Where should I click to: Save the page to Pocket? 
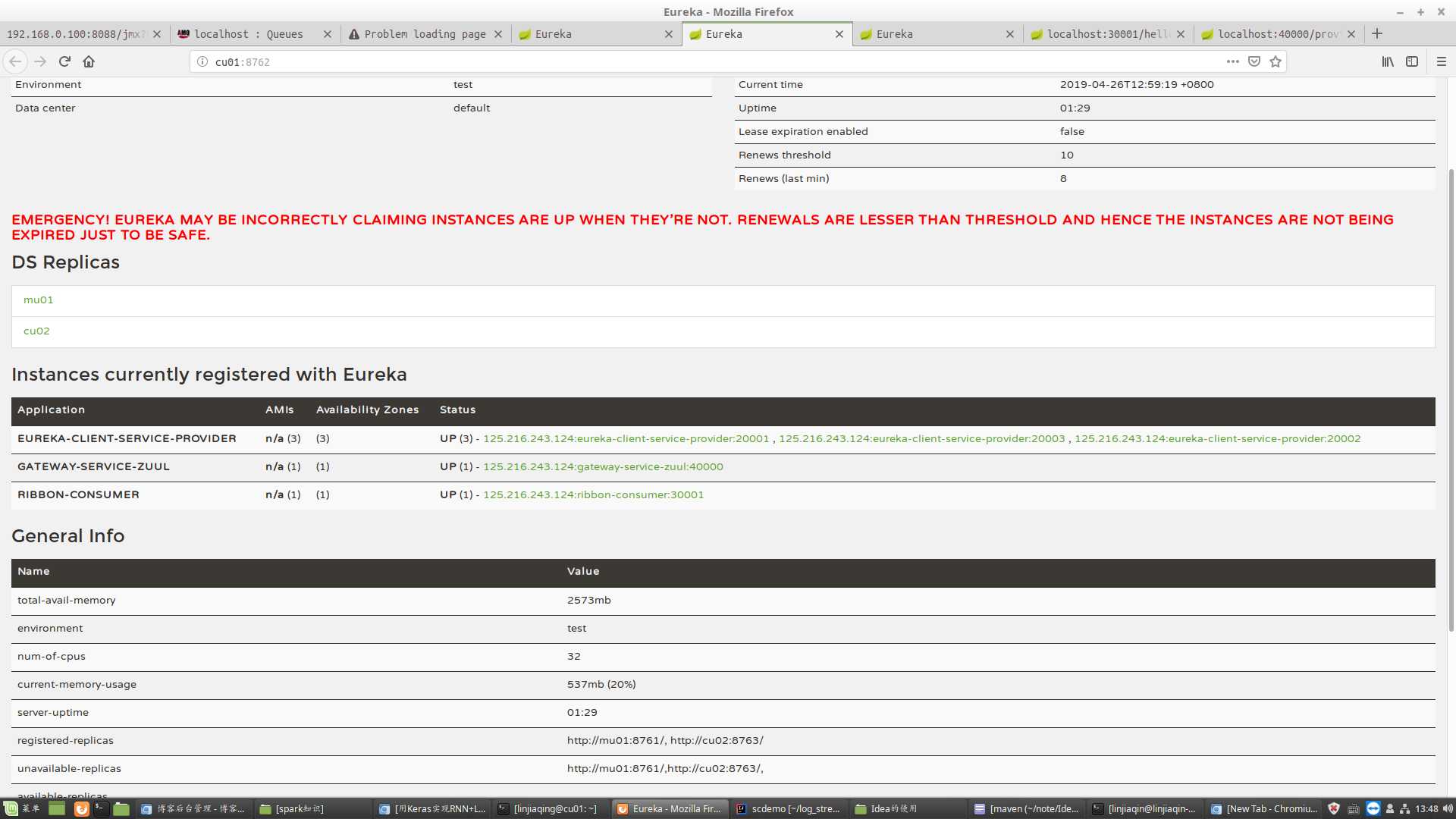[x=1254, y=61]
